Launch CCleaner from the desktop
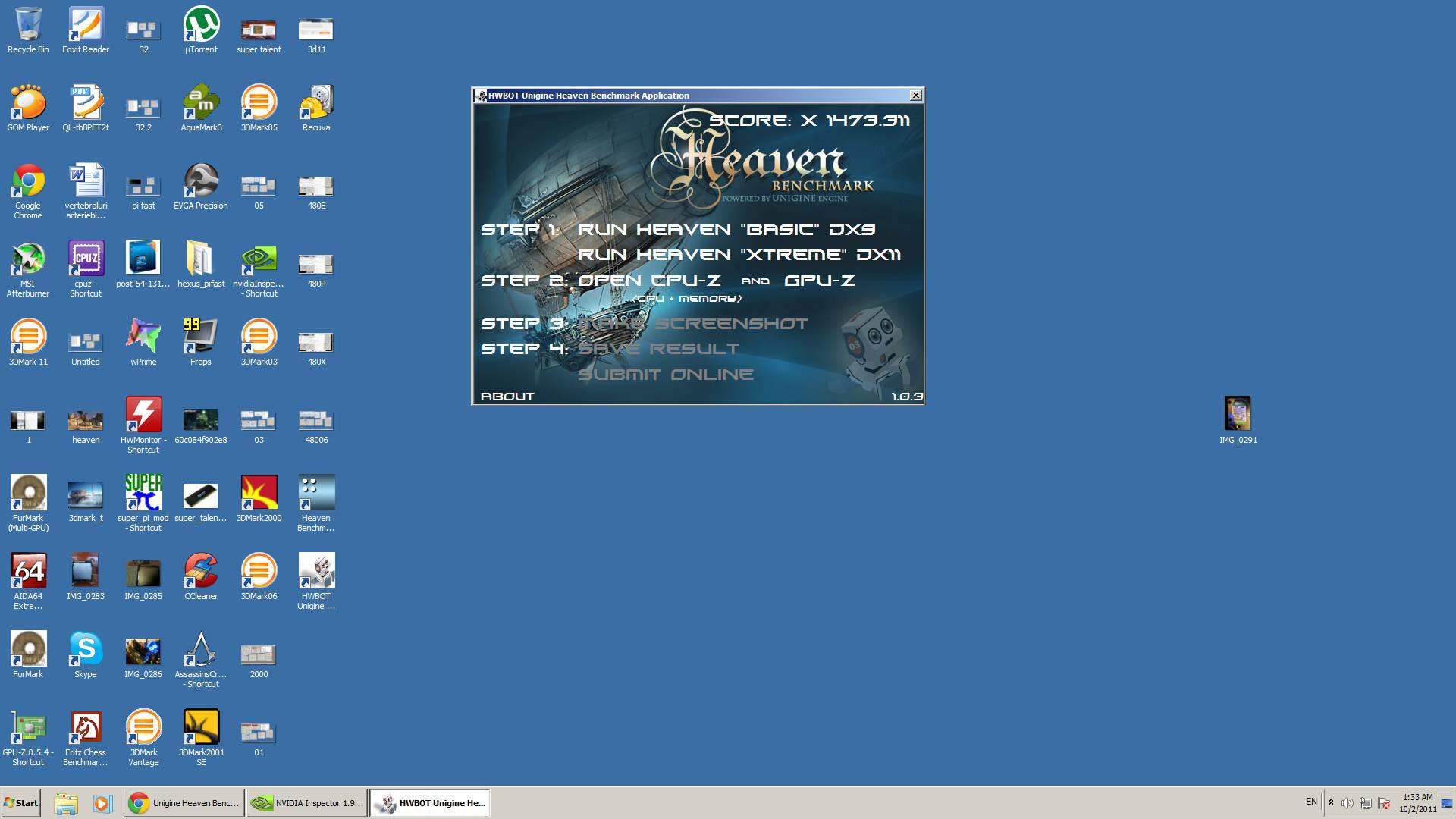Screen dimensions: 1456x819 click(201, 577)
